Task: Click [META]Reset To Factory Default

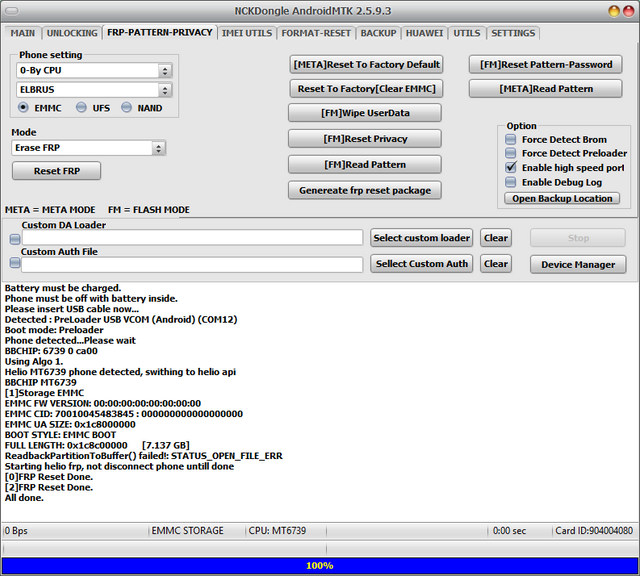Action: pos(366,64)
